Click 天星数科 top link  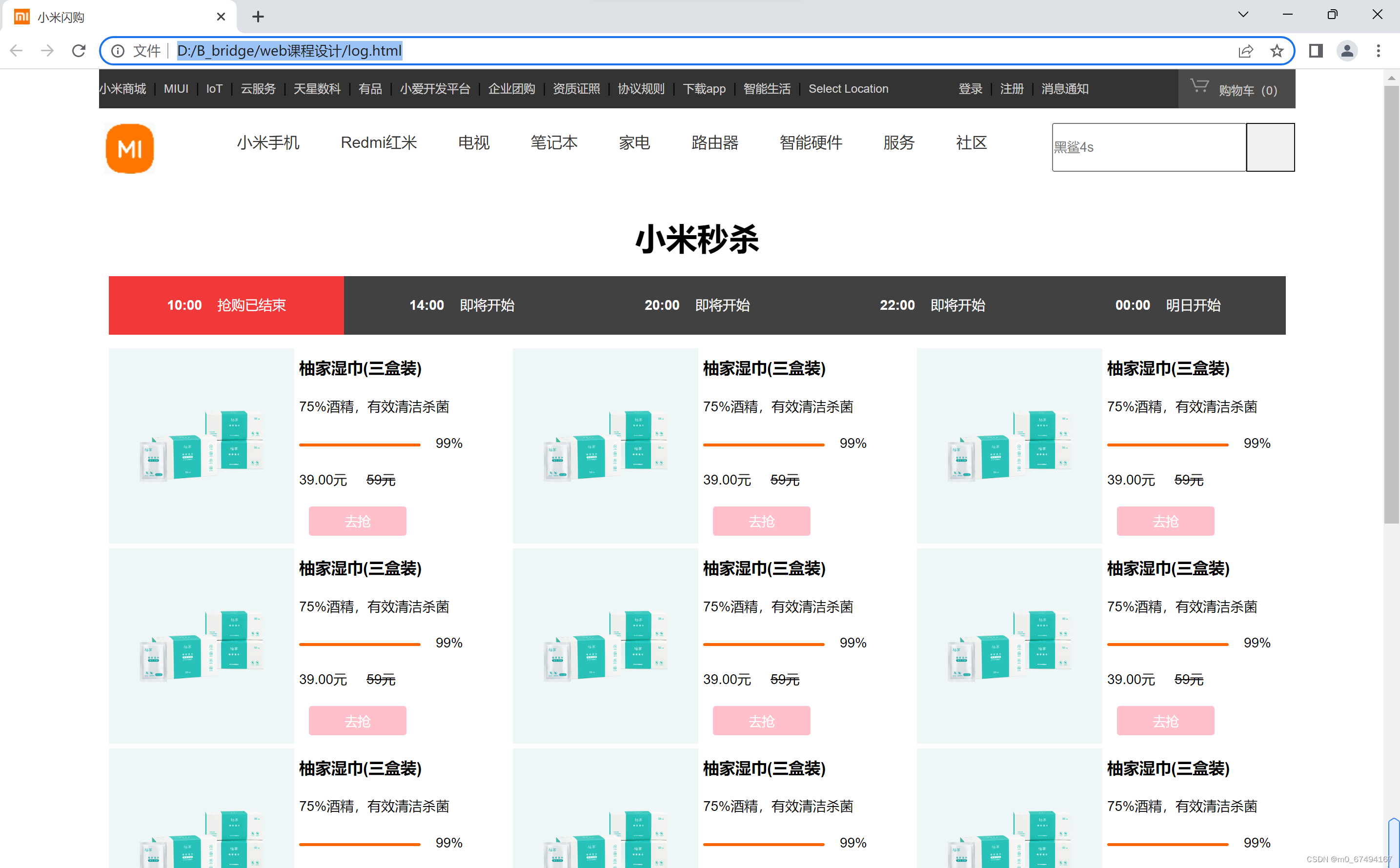click(x=317, y=89)
